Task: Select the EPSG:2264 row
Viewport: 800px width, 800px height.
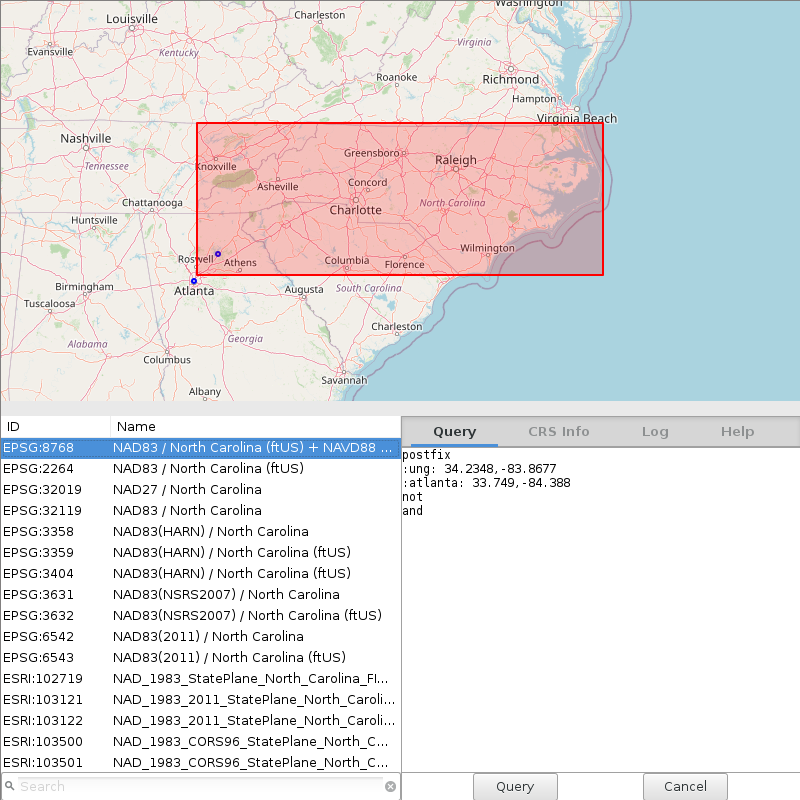Action: click(200, 468)
